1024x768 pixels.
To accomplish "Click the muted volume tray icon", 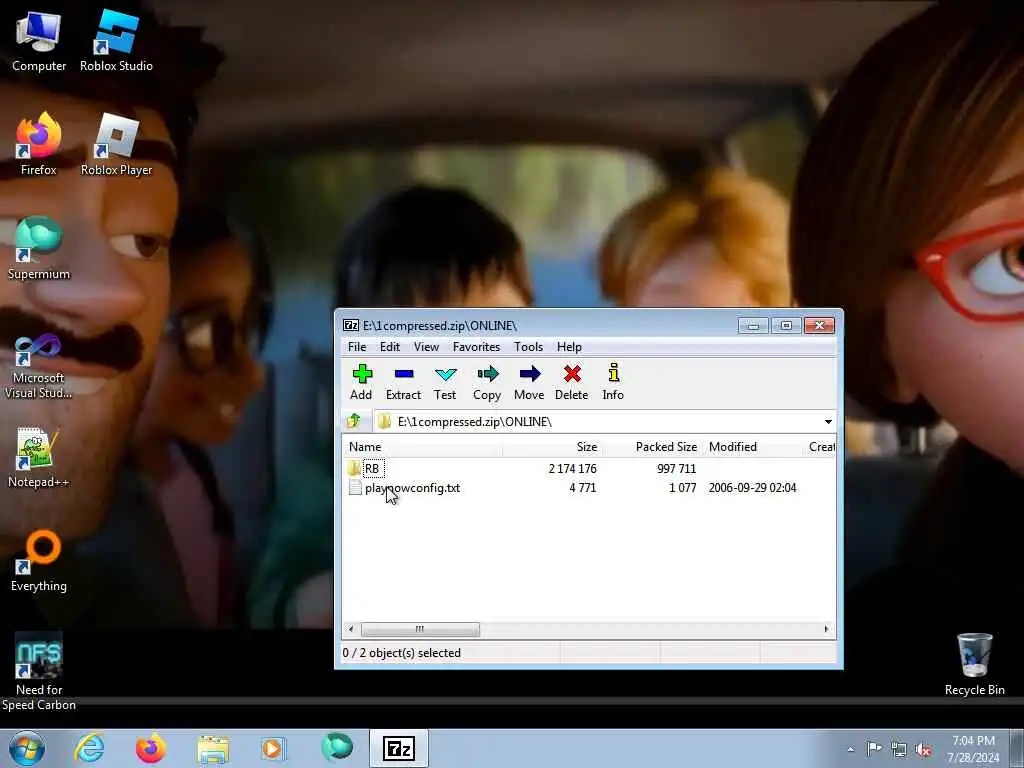I will (923, 750).
